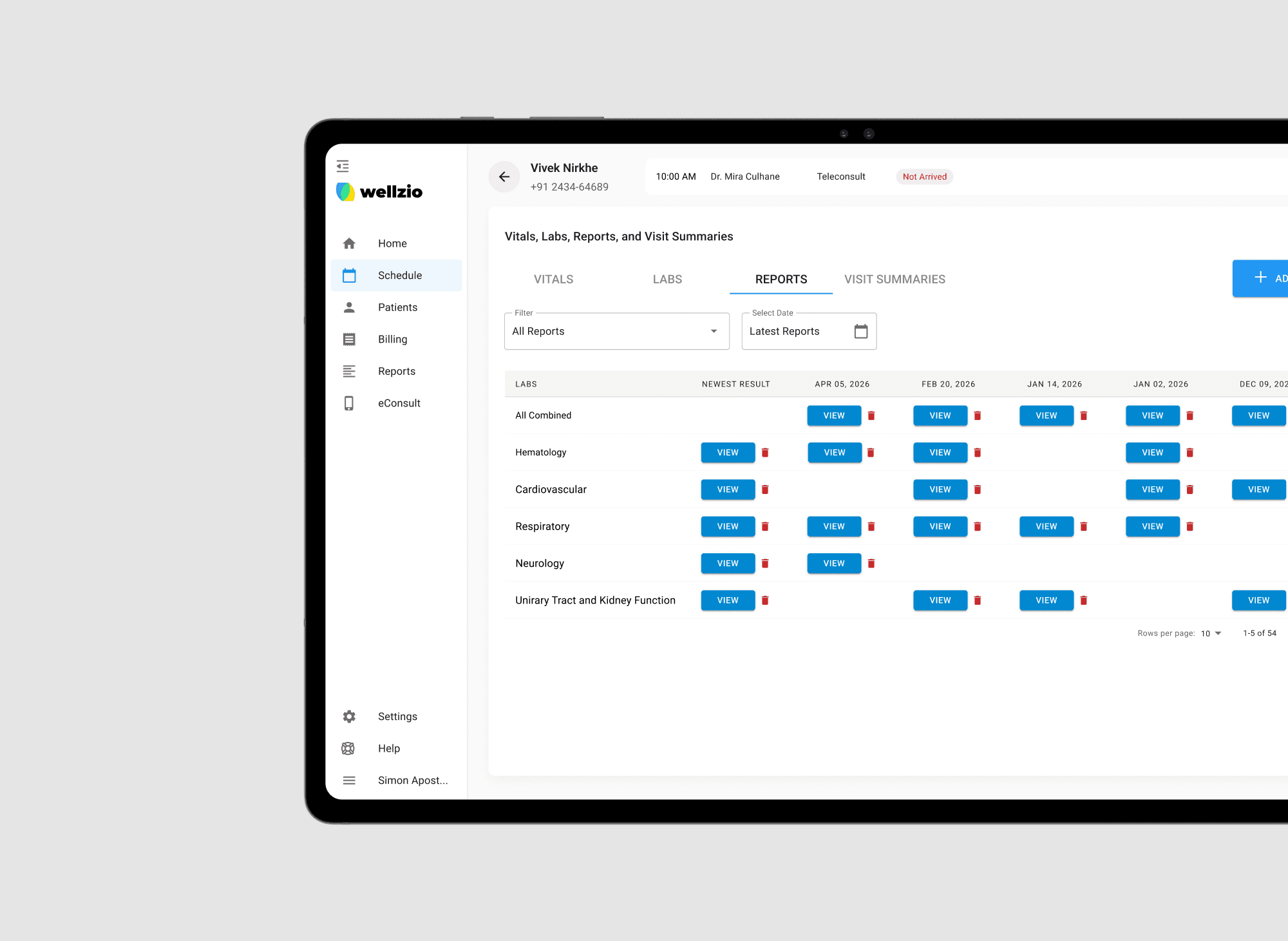Open the Rows per page dropdown
The image size is (1288, 941).
(x=1211, y=633)
